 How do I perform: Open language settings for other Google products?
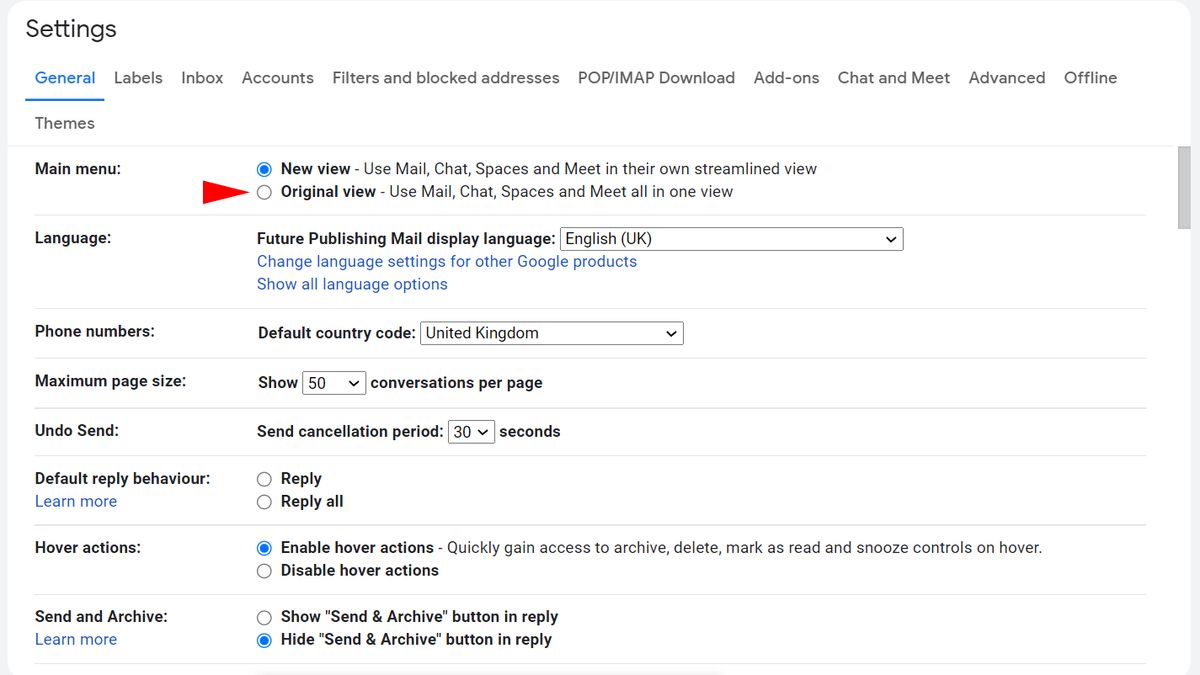click(x=447, y=261)
